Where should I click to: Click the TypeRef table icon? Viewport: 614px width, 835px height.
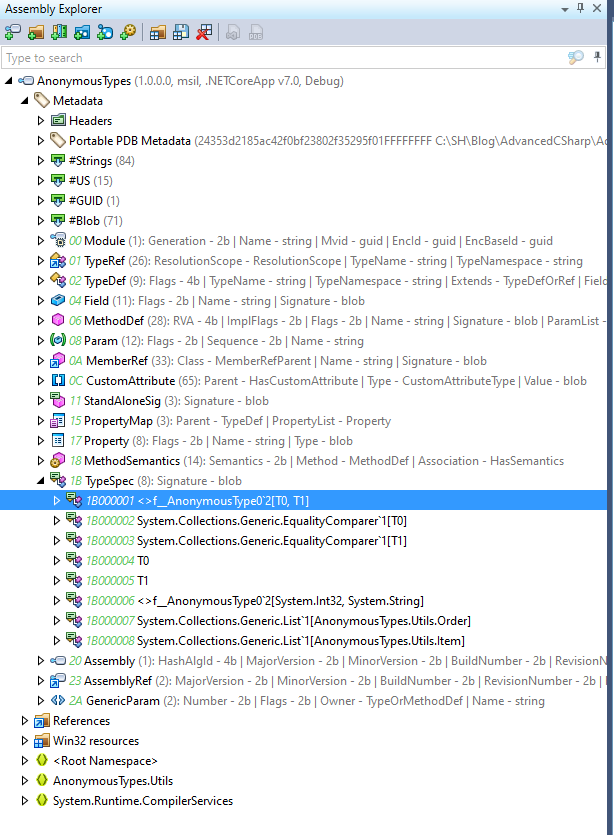[58, 260]
